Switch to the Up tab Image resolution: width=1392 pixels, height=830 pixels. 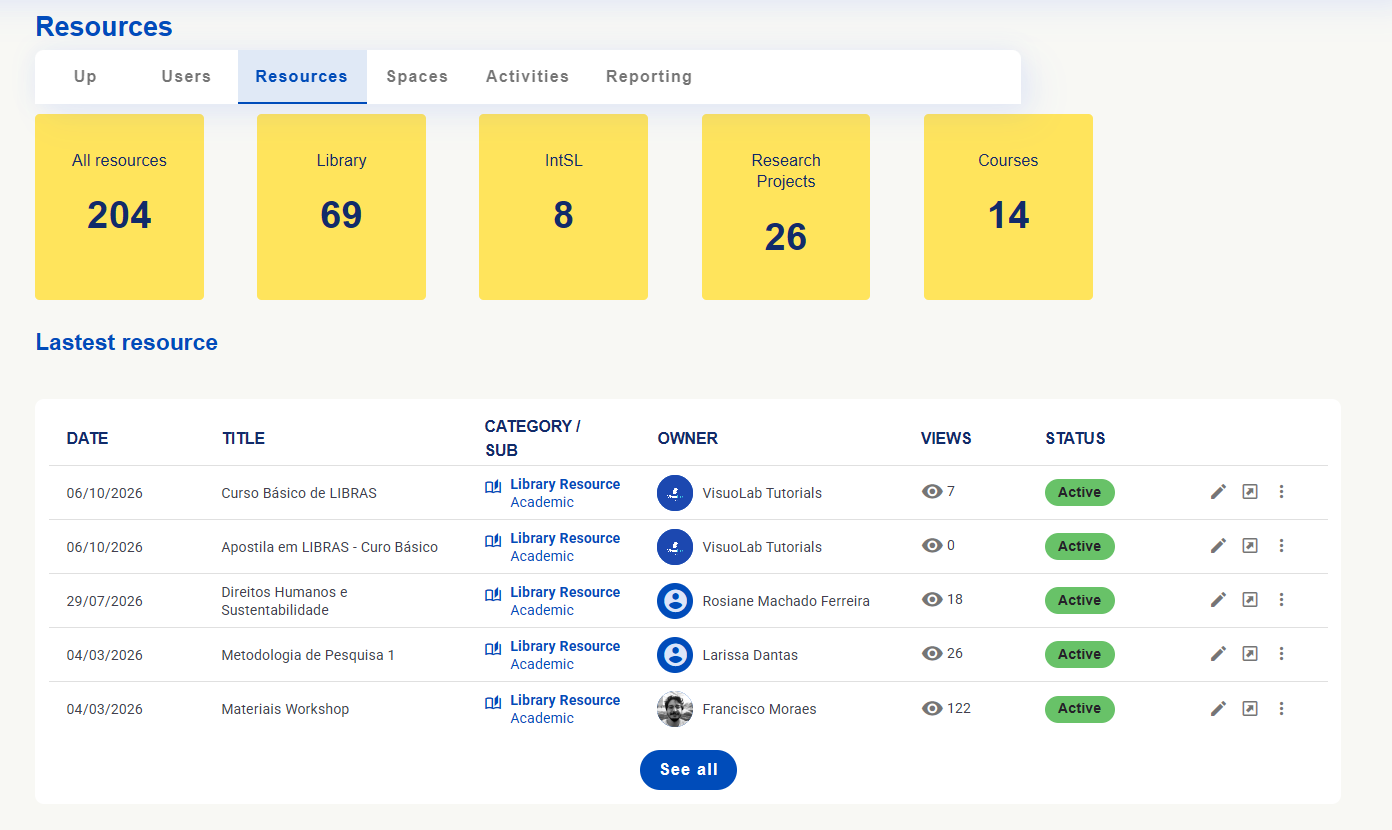[85, 77]
